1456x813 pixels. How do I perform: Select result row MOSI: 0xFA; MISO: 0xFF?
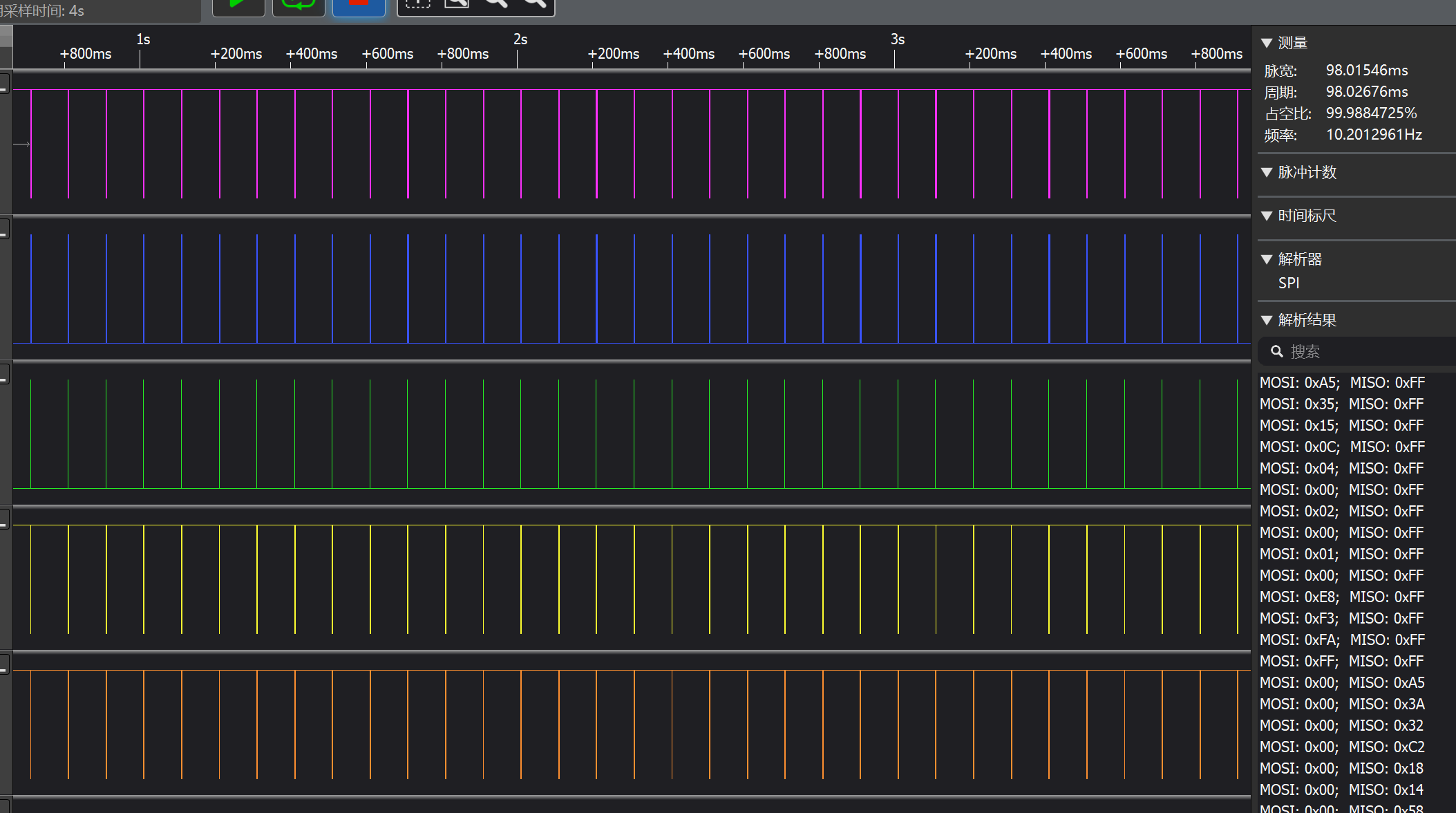1342,640
